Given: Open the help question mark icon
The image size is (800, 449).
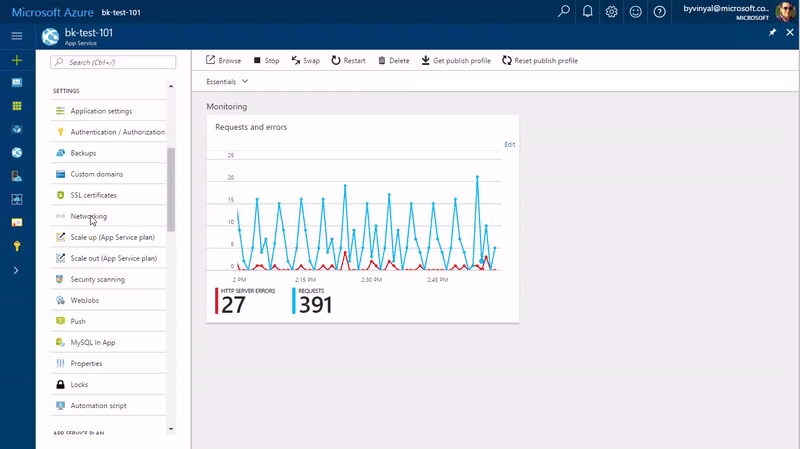Looking at the screenshot, I should coord(660,12).
